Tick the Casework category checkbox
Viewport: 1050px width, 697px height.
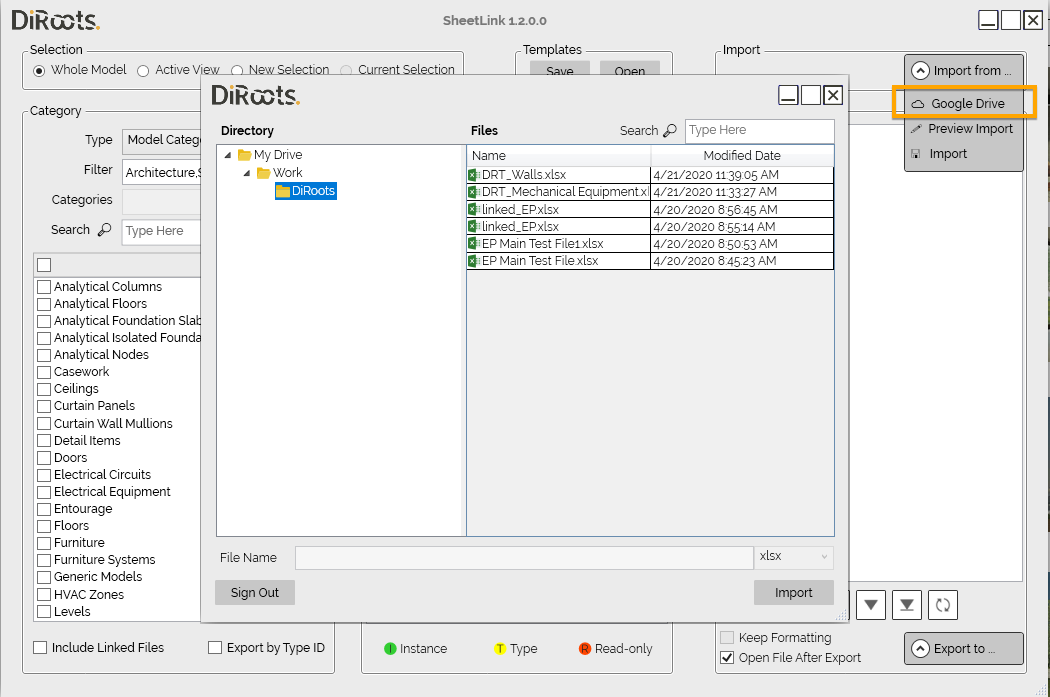[44, 372]
